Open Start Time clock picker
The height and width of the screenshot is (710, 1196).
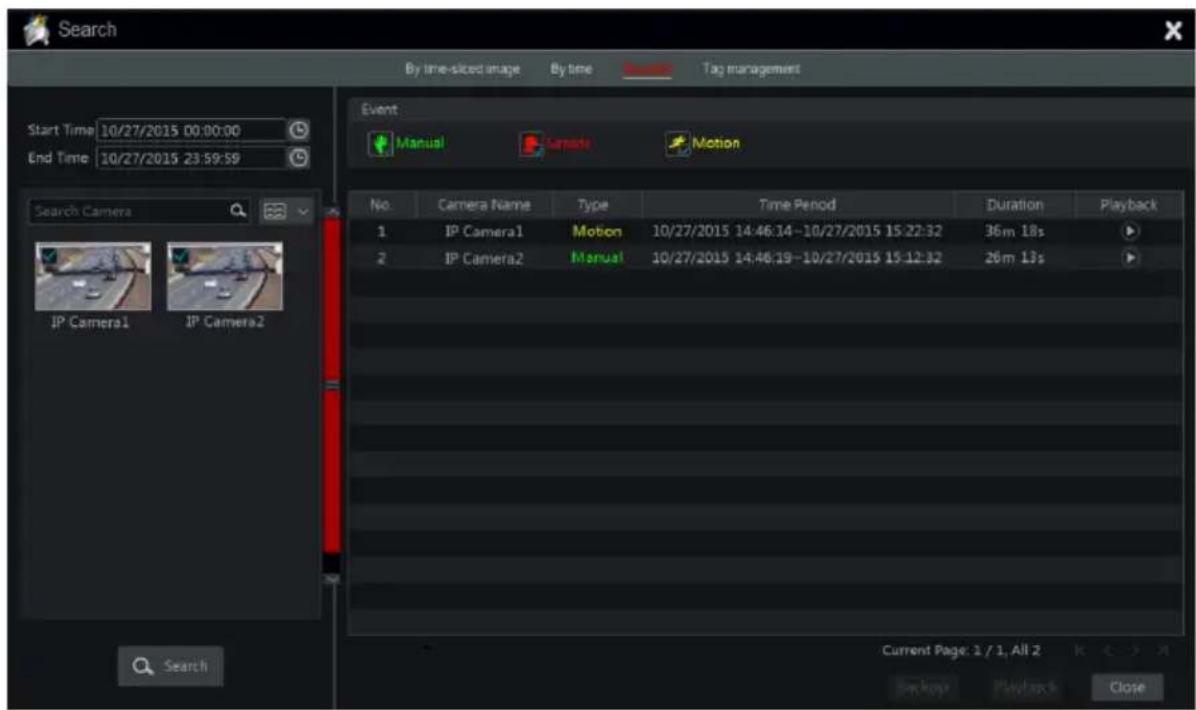(299, 130)
